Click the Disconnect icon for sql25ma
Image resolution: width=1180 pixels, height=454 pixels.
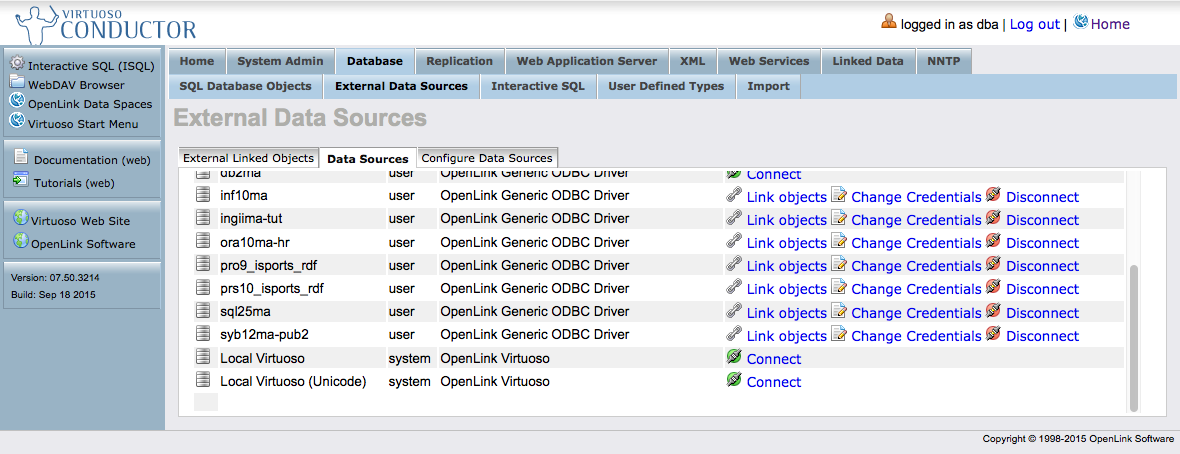(993, 311)
